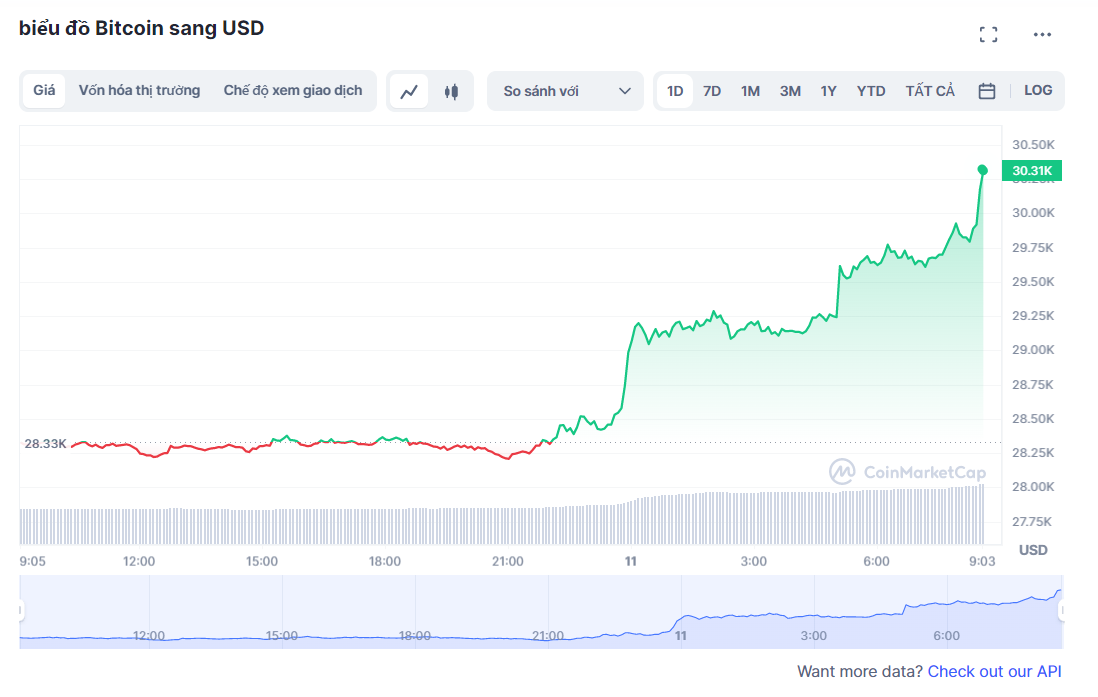Select the 7D range button
The image size is (1098, 697).
coord(711,90)
